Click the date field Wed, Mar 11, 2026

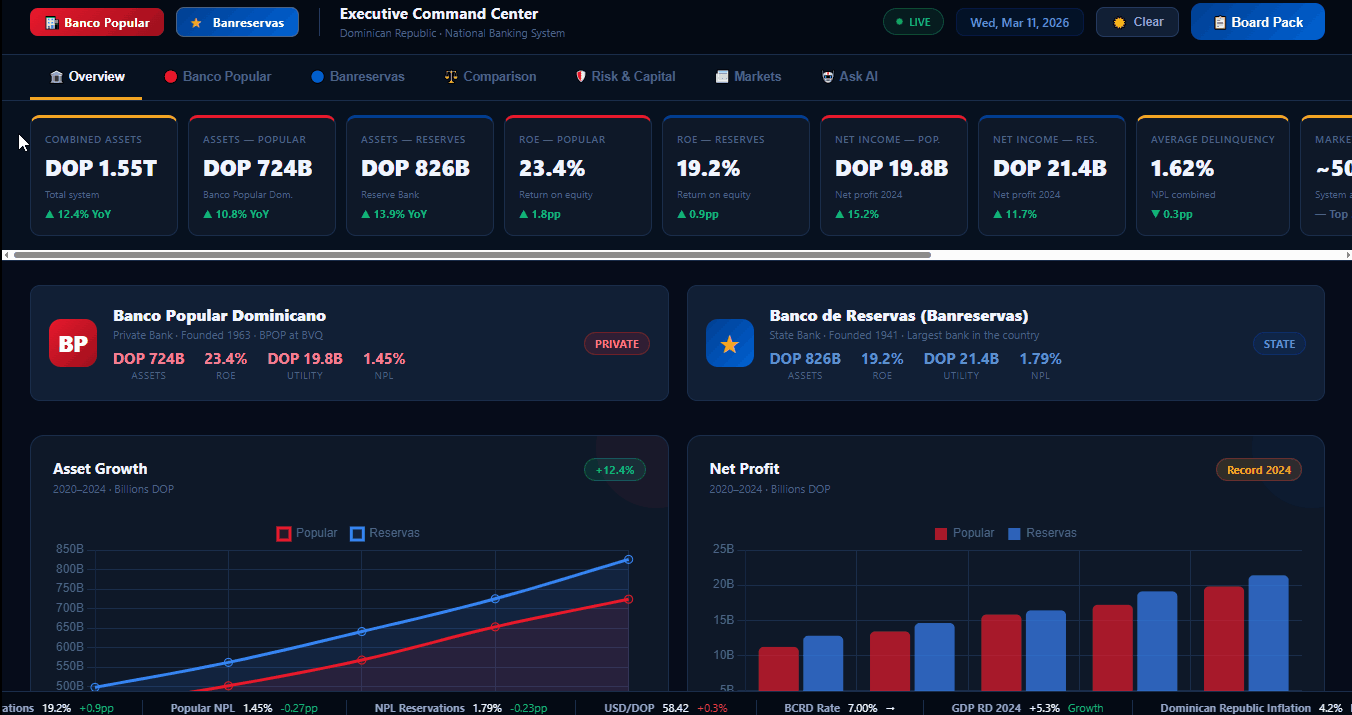[x=1019, y=22]
